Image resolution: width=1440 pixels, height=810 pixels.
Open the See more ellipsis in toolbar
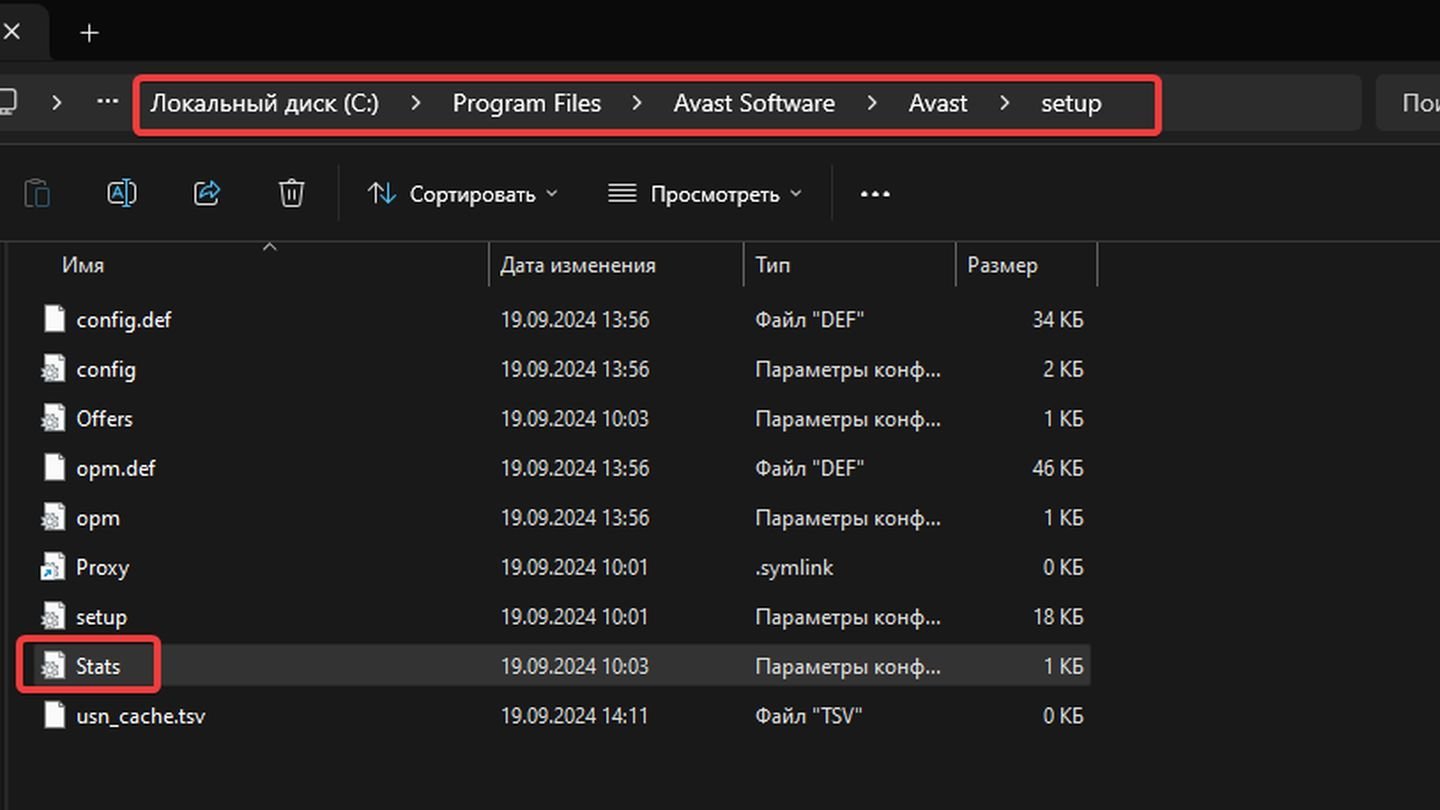coord(875,194)
